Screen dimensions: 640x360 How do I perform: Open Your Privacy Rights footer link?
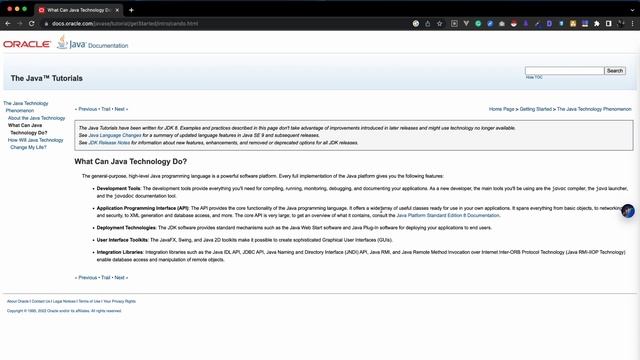click(119, 301)
